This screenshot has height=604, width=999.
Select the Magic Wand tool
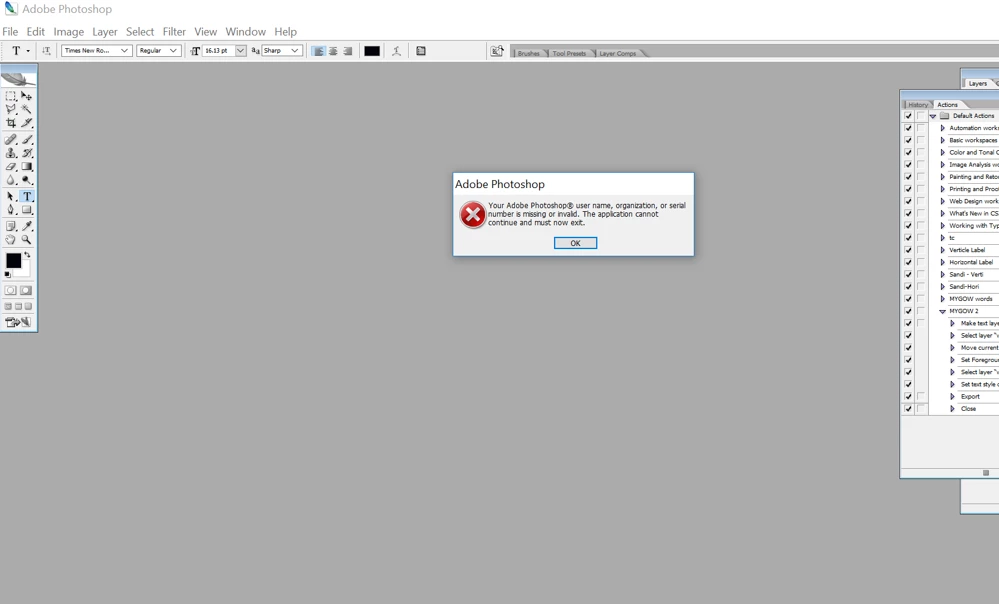tap(26, 110)
